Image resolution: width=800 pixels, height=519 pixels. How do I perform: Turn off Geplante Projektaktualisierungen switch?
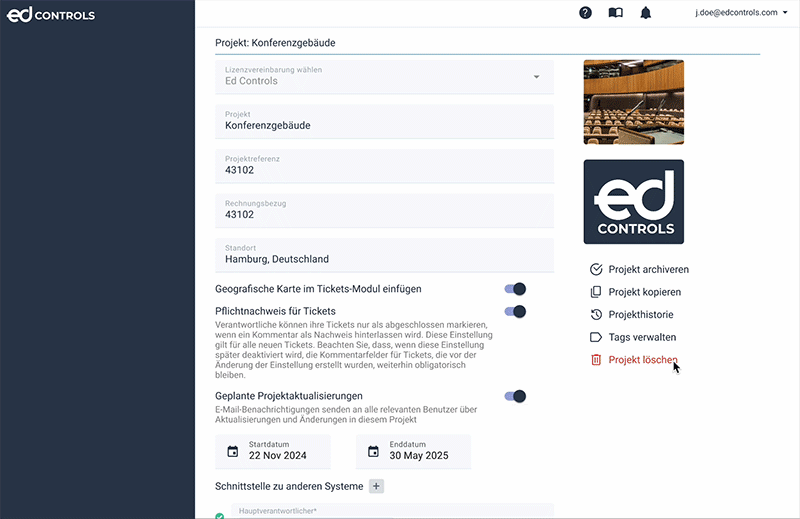click(515, 396)
